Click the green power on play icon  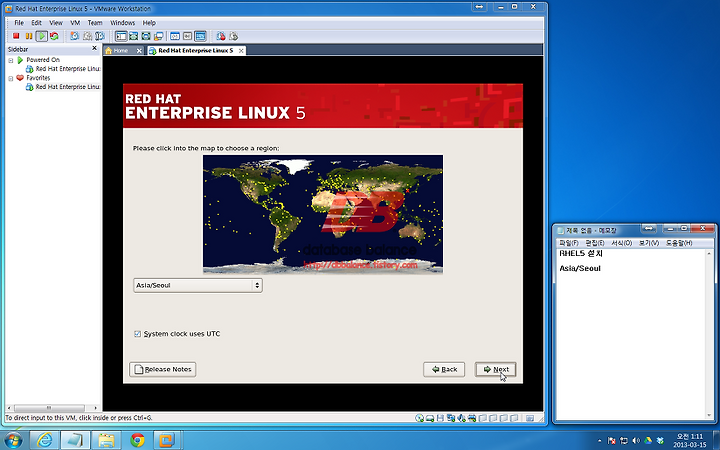(42, 36)
